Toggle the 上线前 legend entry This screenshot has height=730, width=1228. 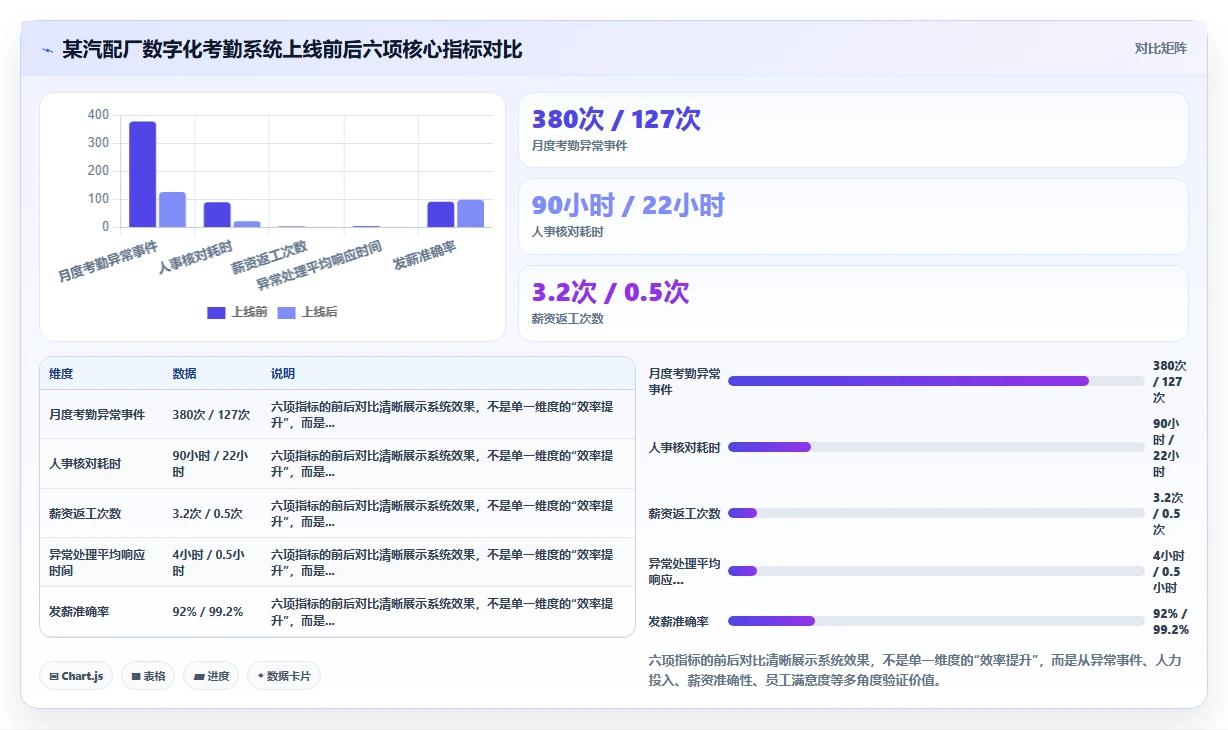(x=237, y=312)
